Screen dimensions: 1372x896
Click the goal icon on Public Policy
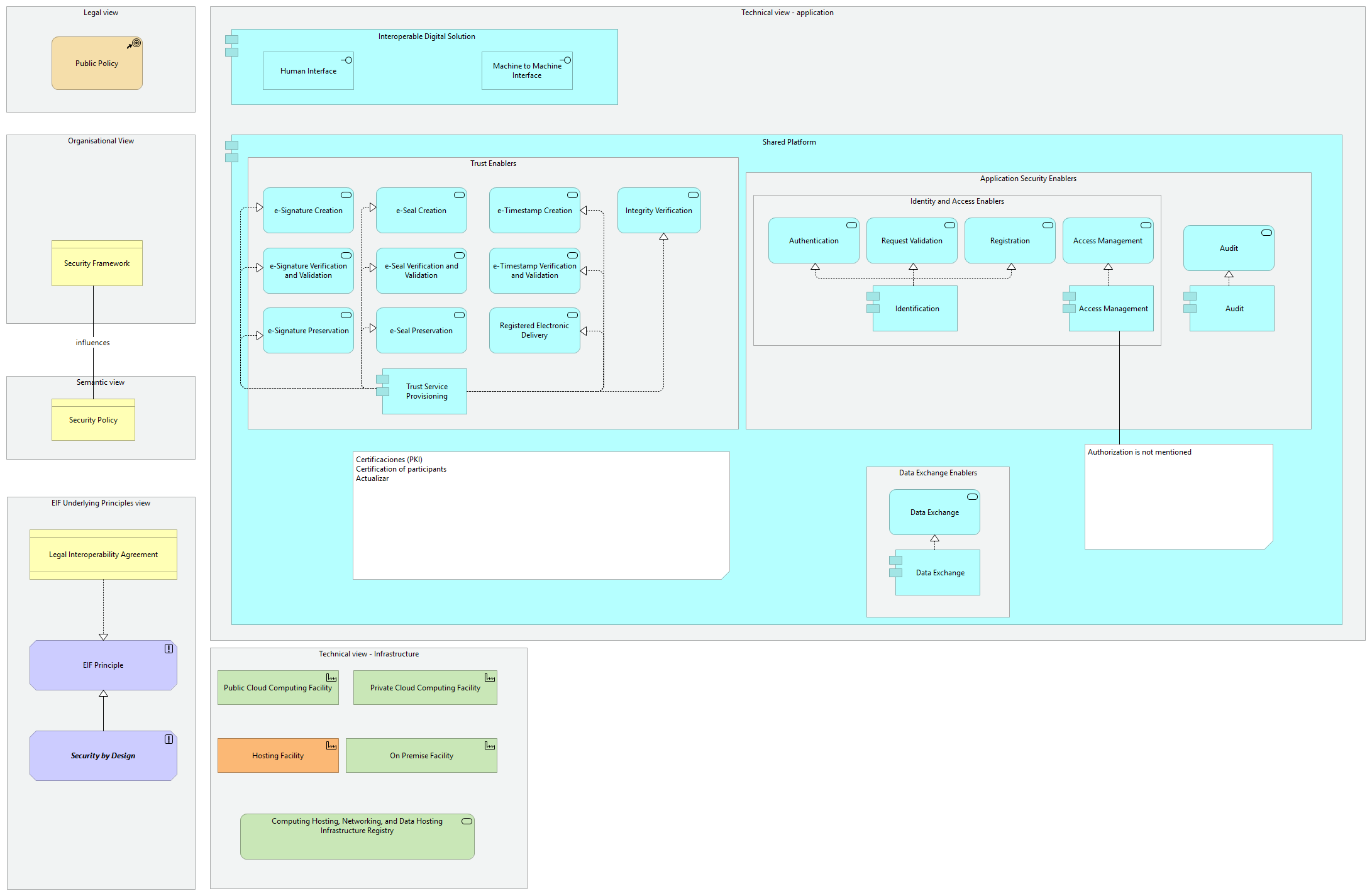tap(134, 44)
